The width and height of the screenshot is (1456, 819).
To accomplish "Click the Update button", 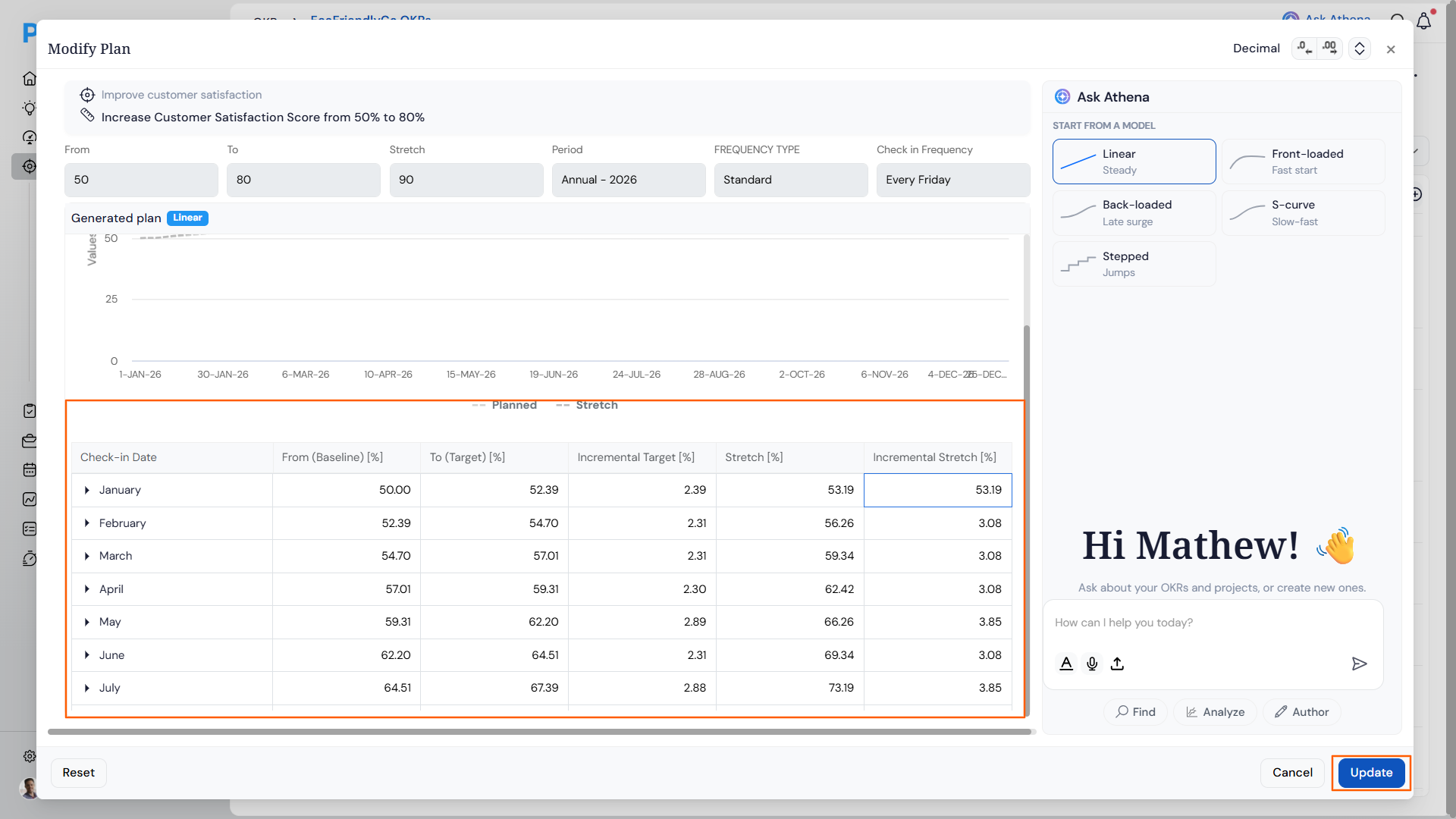I will [x=1371, y=773].
